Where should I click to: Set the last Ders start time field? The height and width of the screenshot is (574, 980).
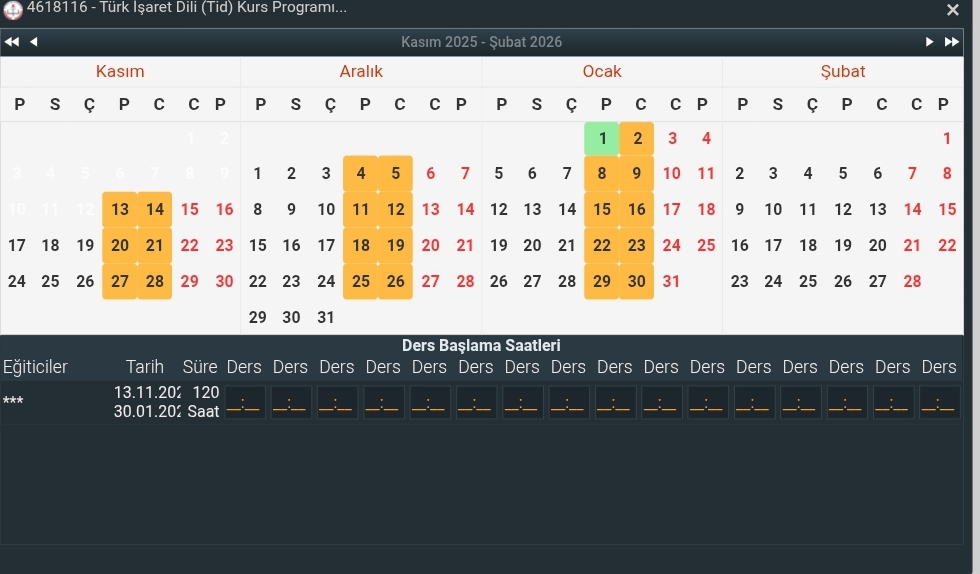tap(939, 402)
